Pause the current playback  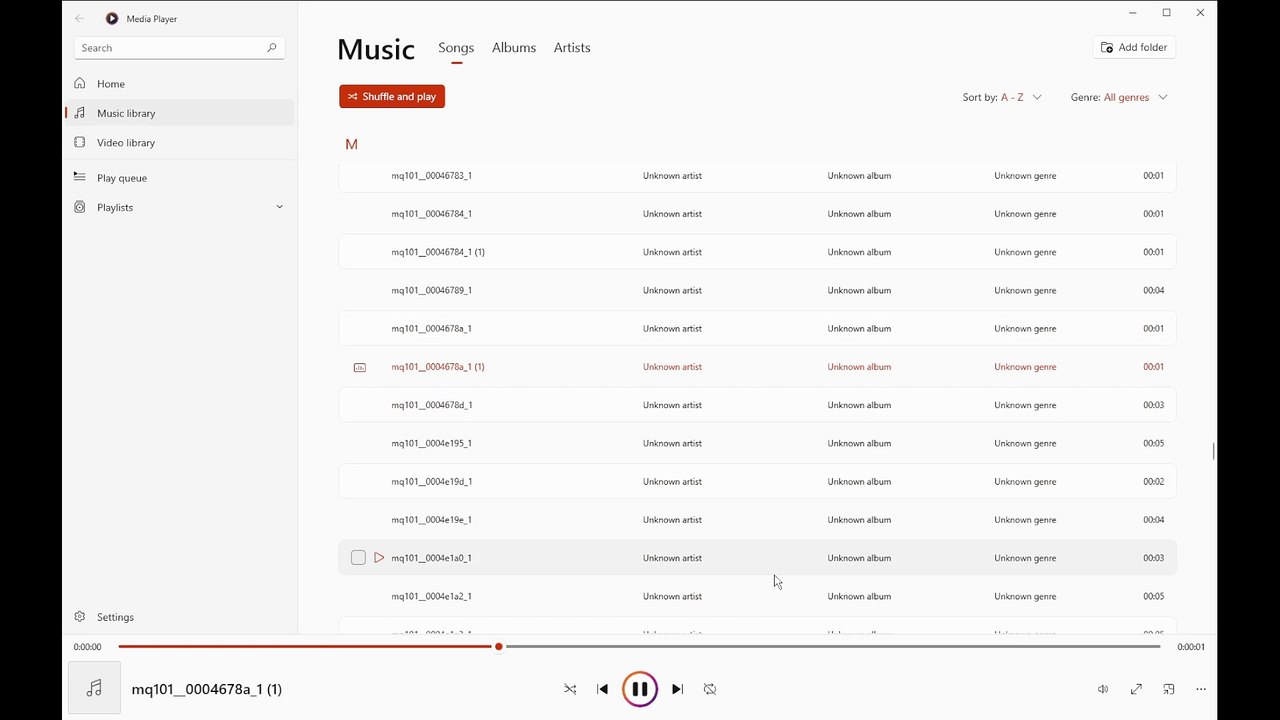point(640,689)
